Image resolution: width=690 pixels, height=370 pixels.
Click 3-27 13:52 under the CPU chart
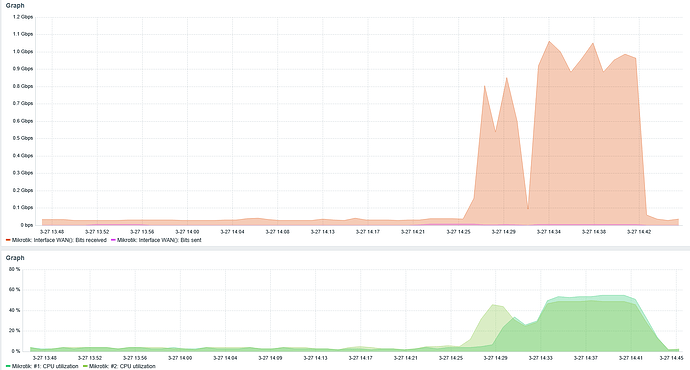pyautogui.click(x=90, y=358)
